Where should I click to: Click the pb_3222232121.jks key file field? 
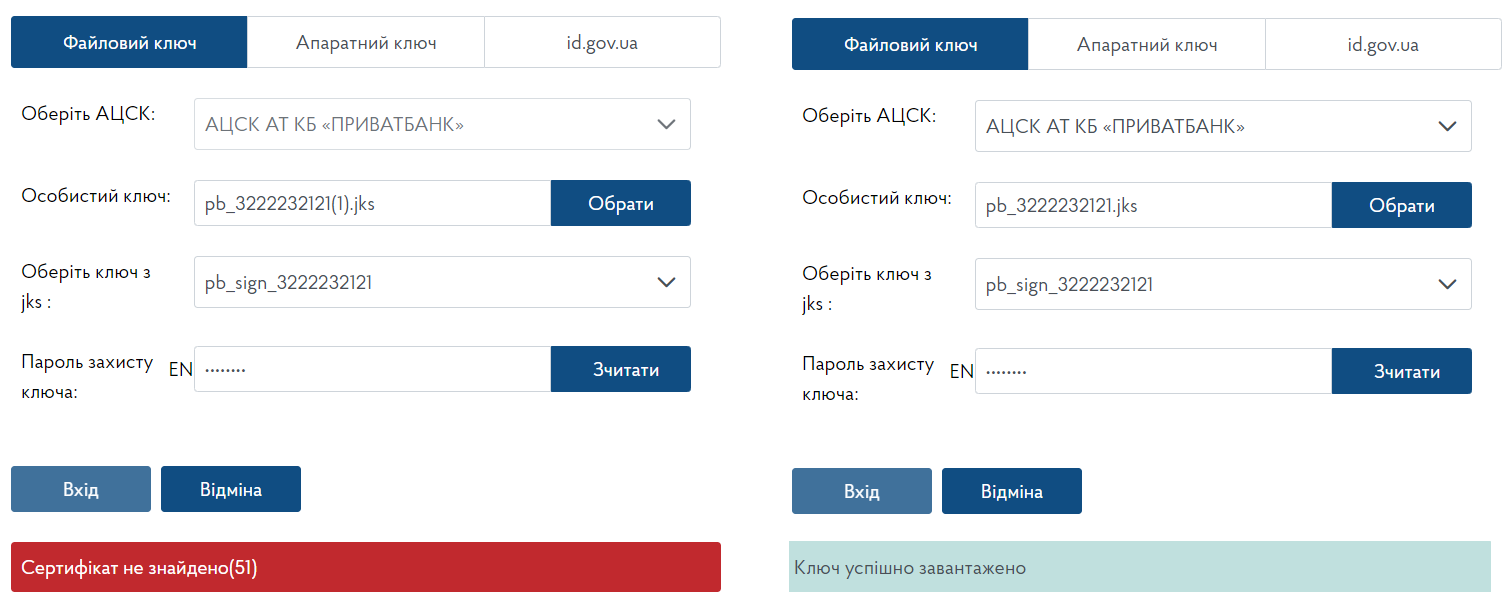pyautogui.click(x=1153, y=206)
